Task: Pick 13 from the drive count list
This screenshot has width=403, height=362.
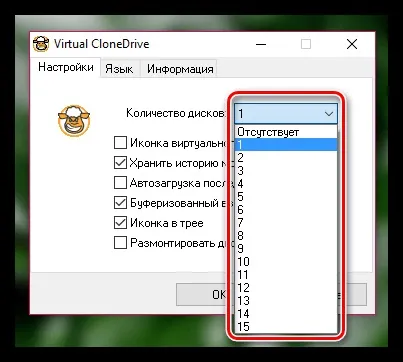Action: click(x=286, y=301)
